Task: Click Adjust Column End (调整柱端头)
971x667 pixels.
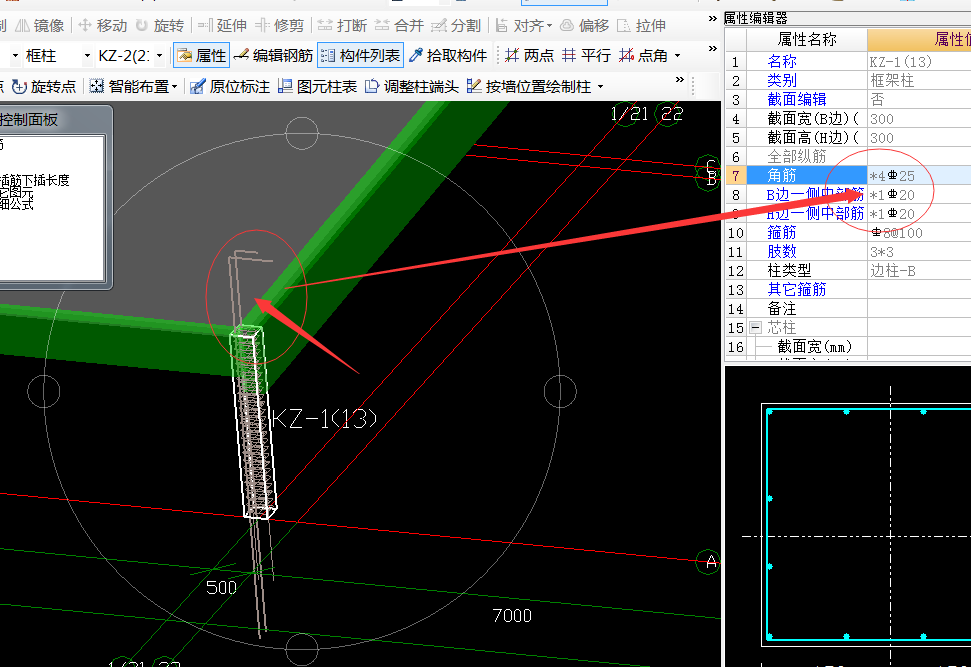Action: [x=412, y=87]
